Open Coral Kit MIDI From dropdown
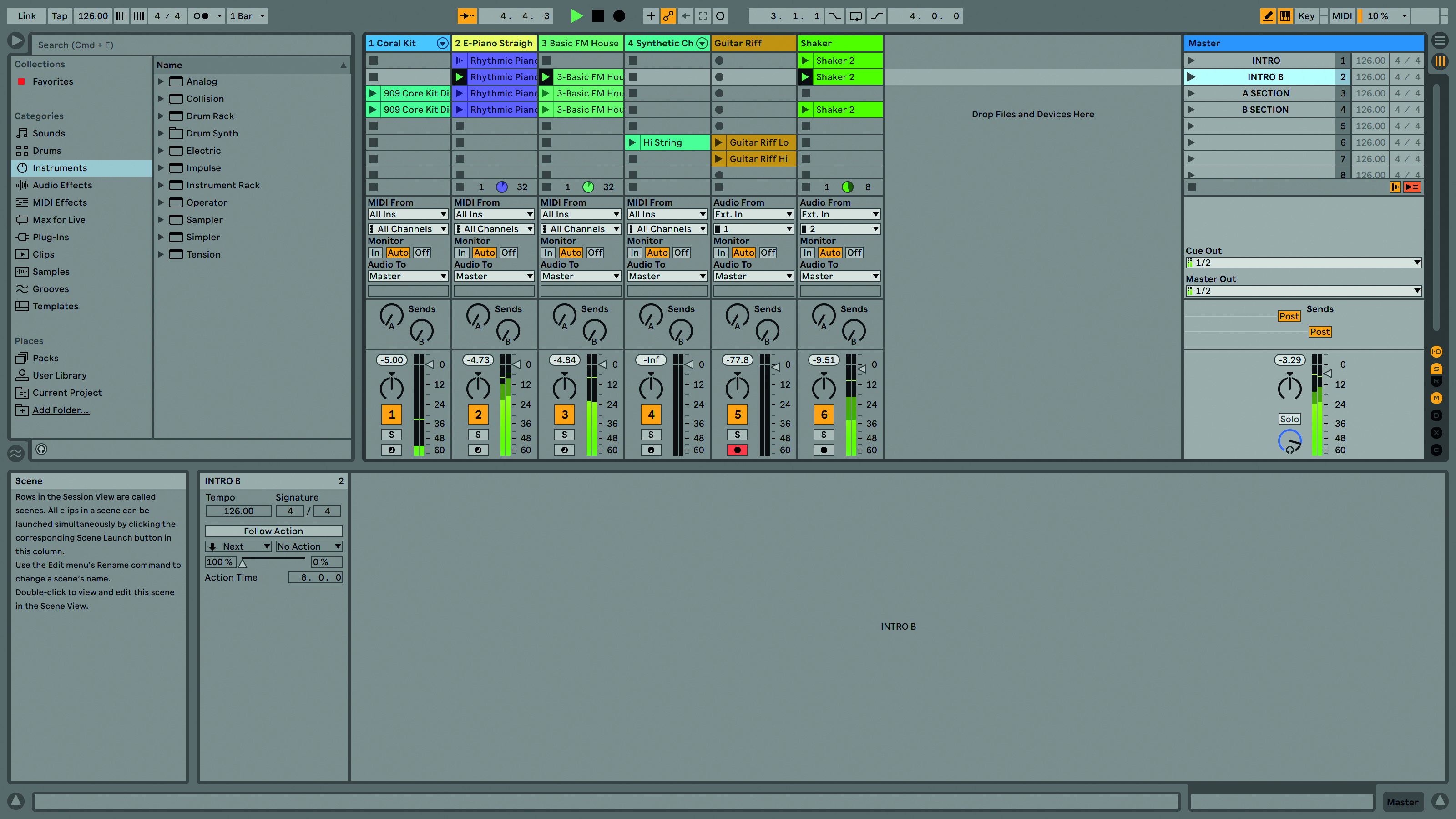 pos(408,214)
